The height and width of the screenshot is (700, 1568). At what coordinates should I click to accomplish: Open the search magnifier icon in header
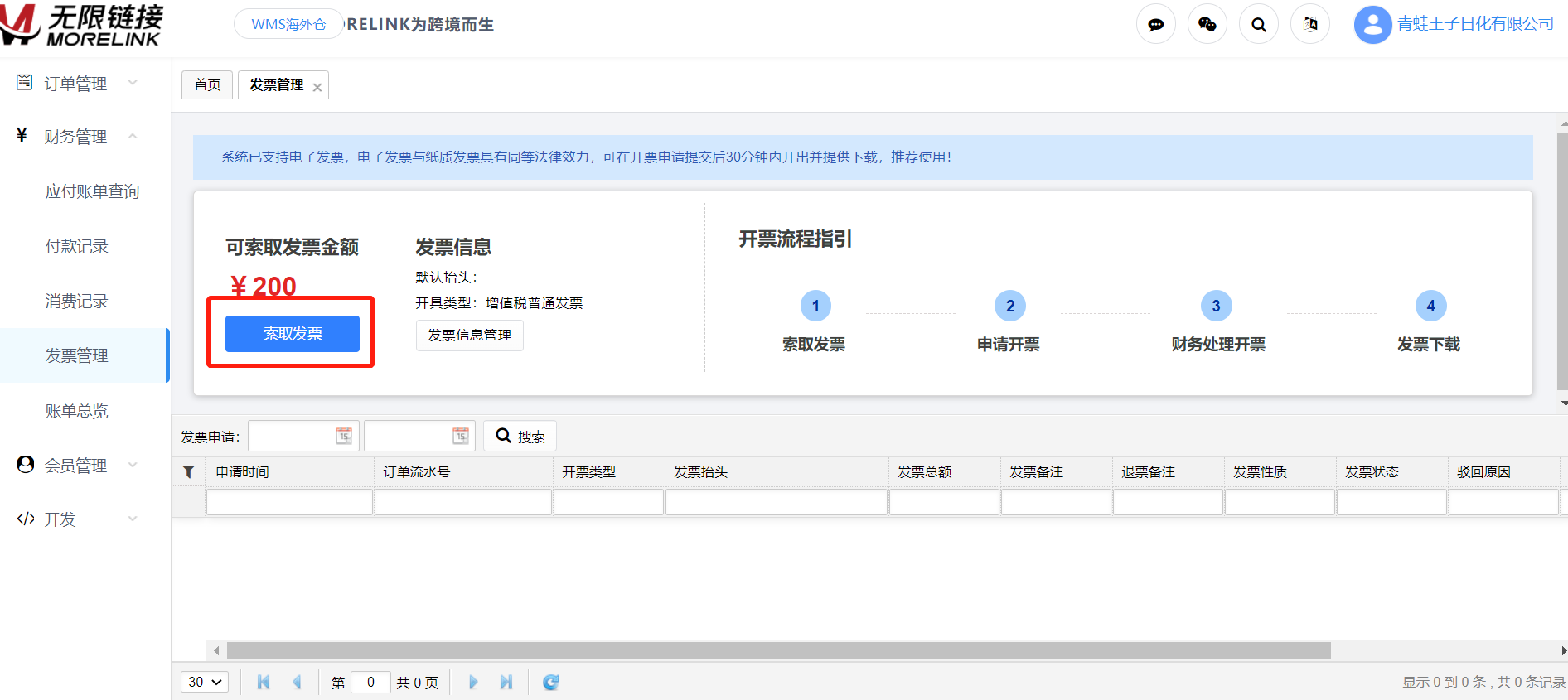[x=1258, y=25]
